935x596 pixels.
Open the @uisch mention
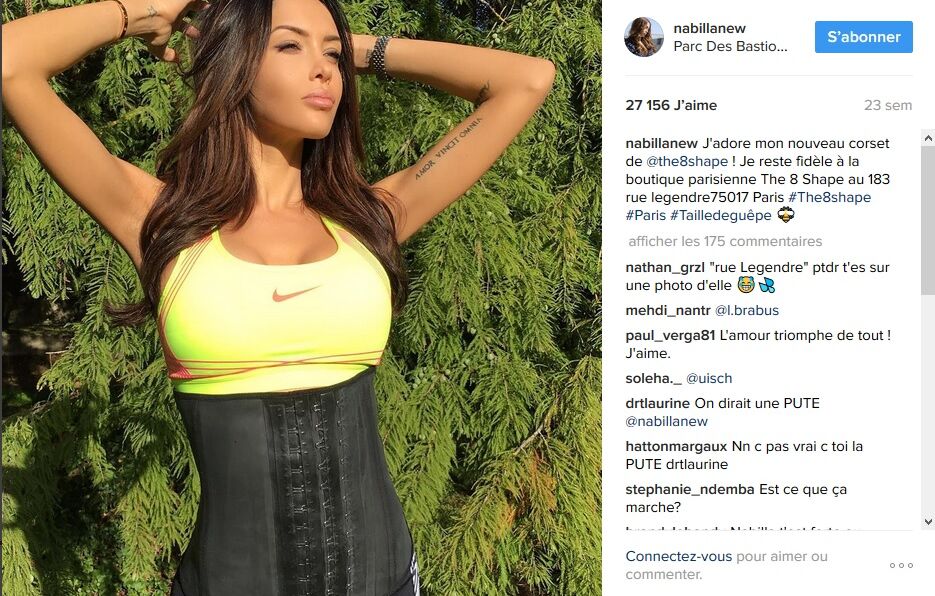click(x=709, y=378)
